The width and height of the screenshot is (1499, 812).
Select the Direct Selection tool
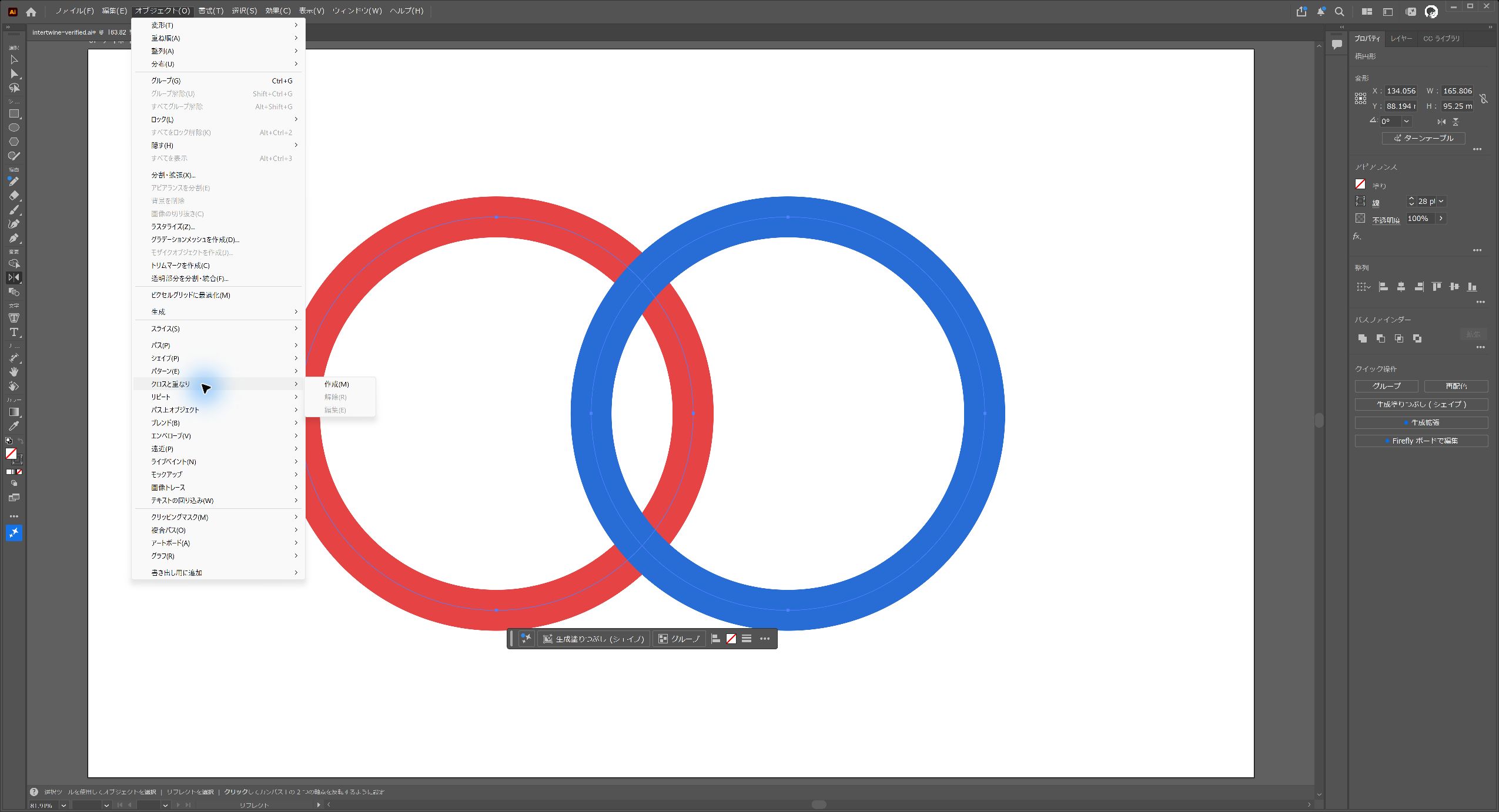click(x=14, y=73)
